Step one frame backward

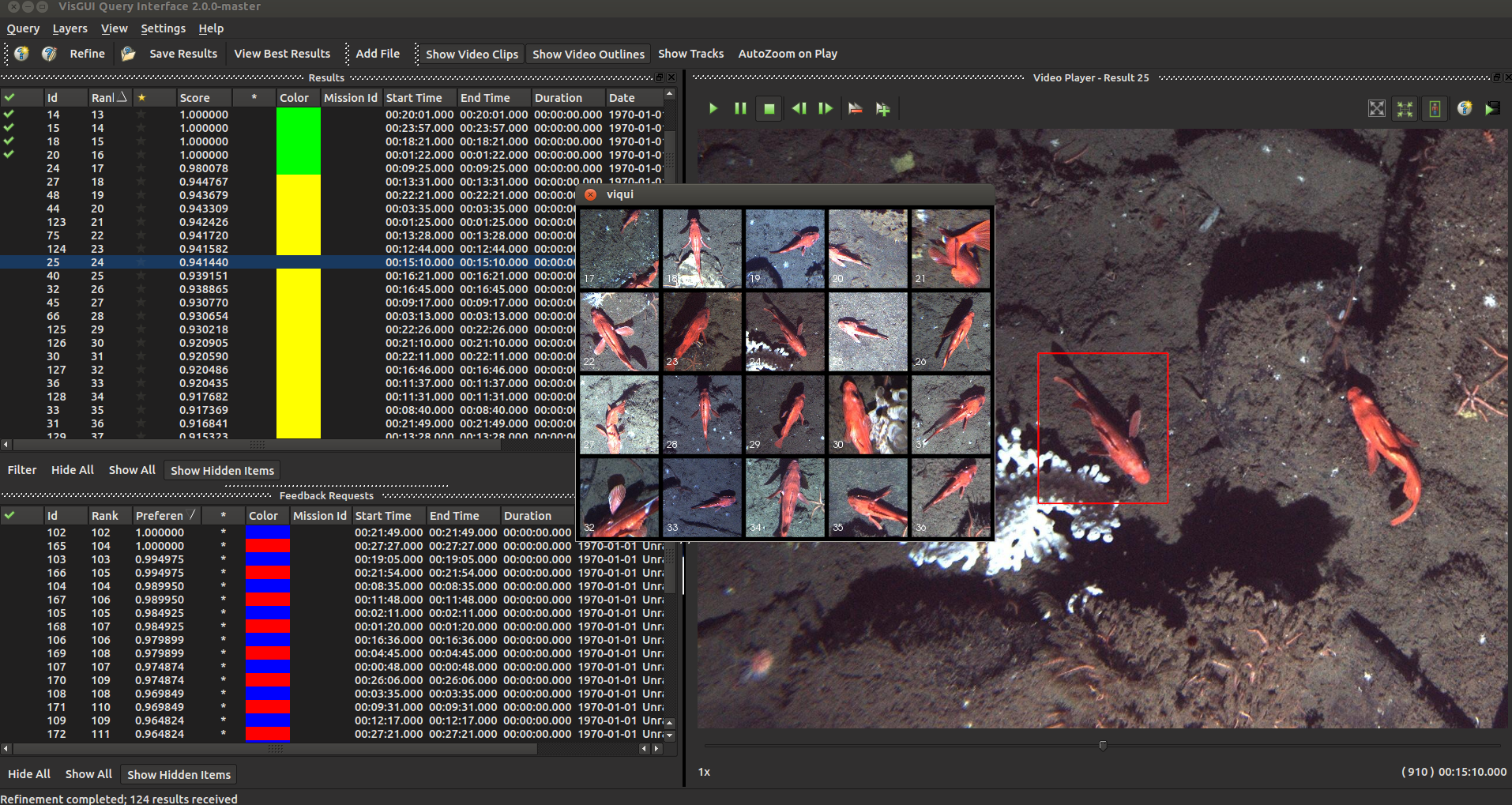(799, 108)
